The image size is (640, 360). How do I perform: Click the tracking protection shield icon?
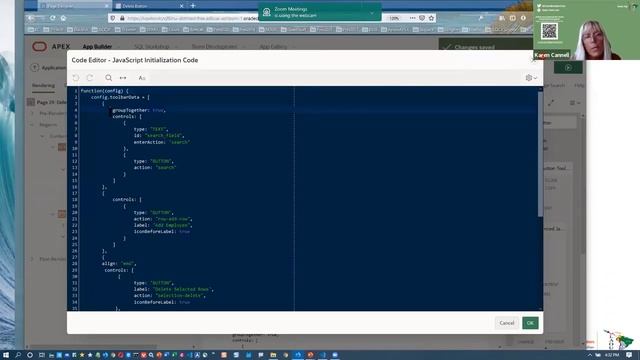(113, 18)
